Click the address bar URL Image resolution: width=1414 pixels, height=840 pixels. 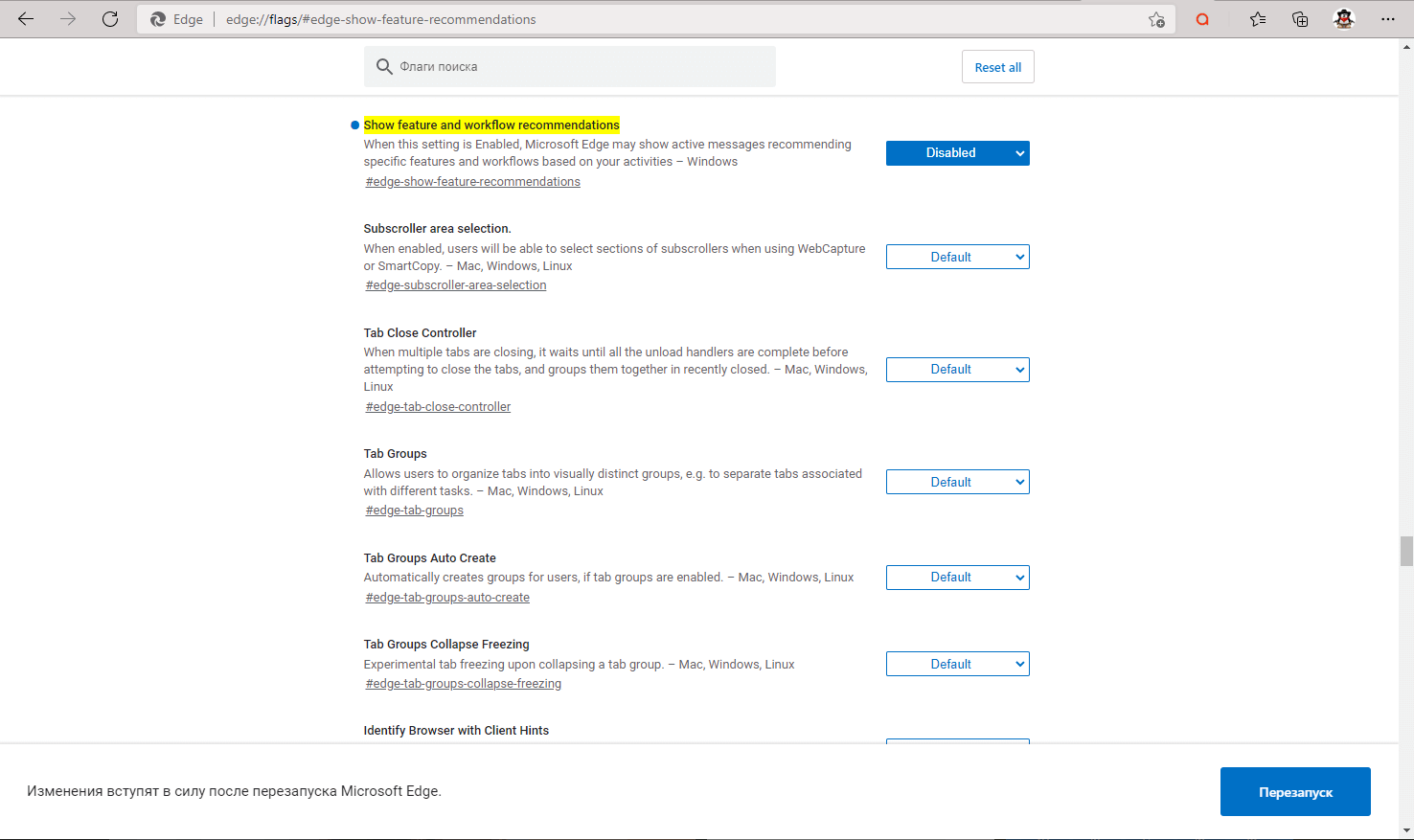[381, 19]
